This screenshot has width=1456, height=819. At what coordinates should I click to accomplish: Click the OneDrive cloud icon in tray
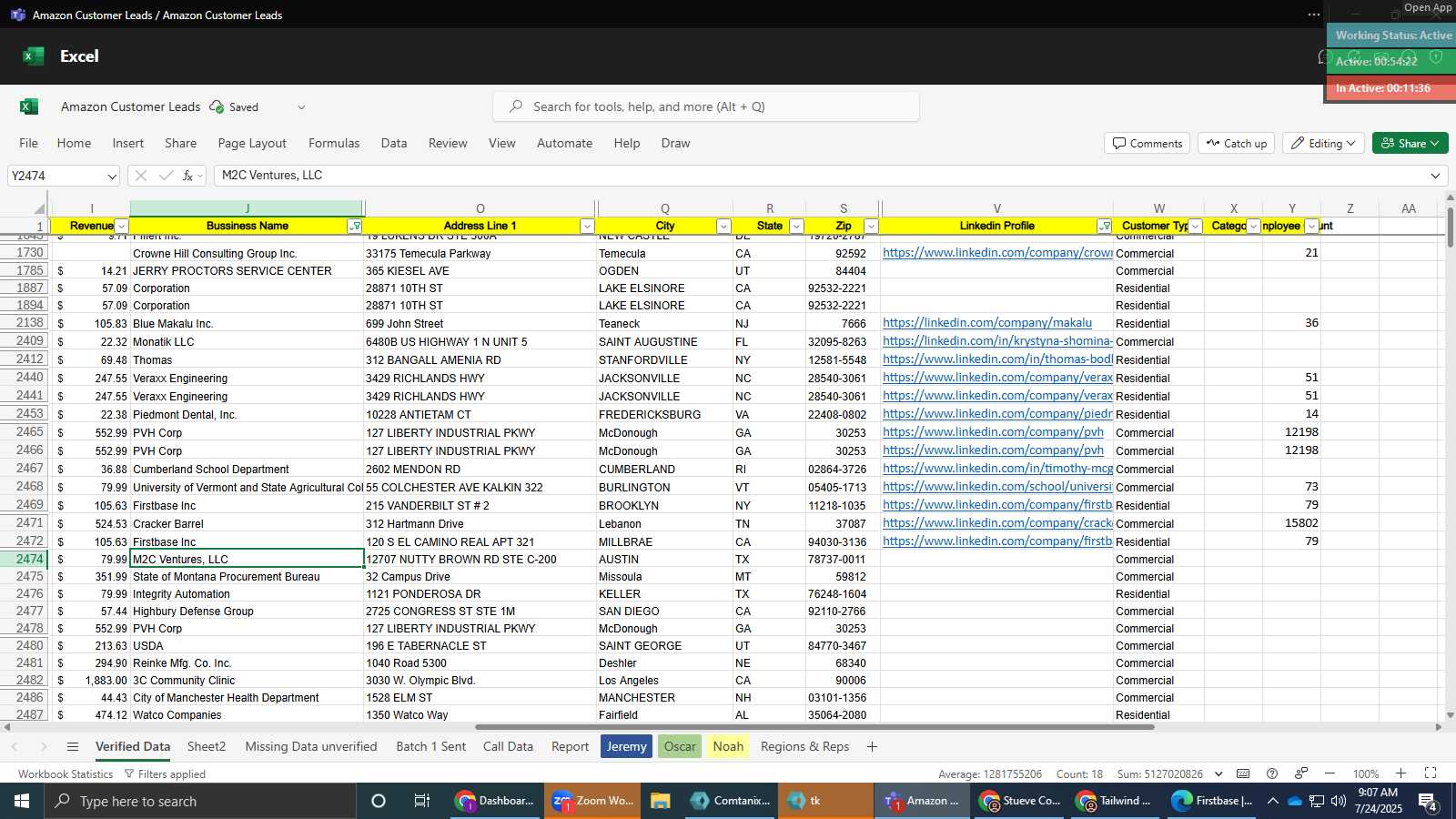tap(1294, 801)
